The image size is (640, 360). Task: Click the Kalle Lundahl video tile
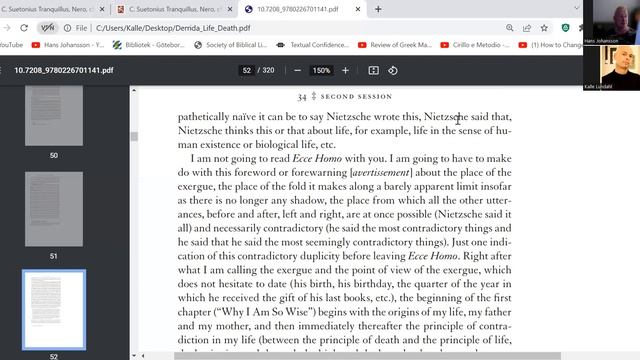(x=611, y=67)
